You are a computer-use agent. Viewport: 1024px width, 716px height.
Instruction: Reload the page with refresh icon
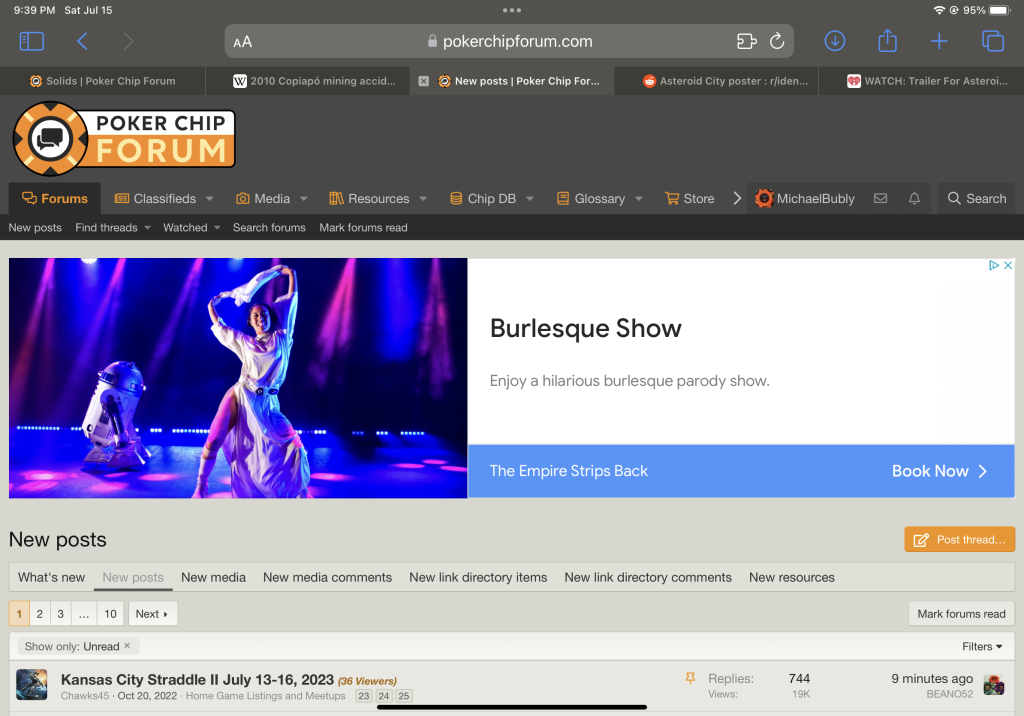pos(776,41)
